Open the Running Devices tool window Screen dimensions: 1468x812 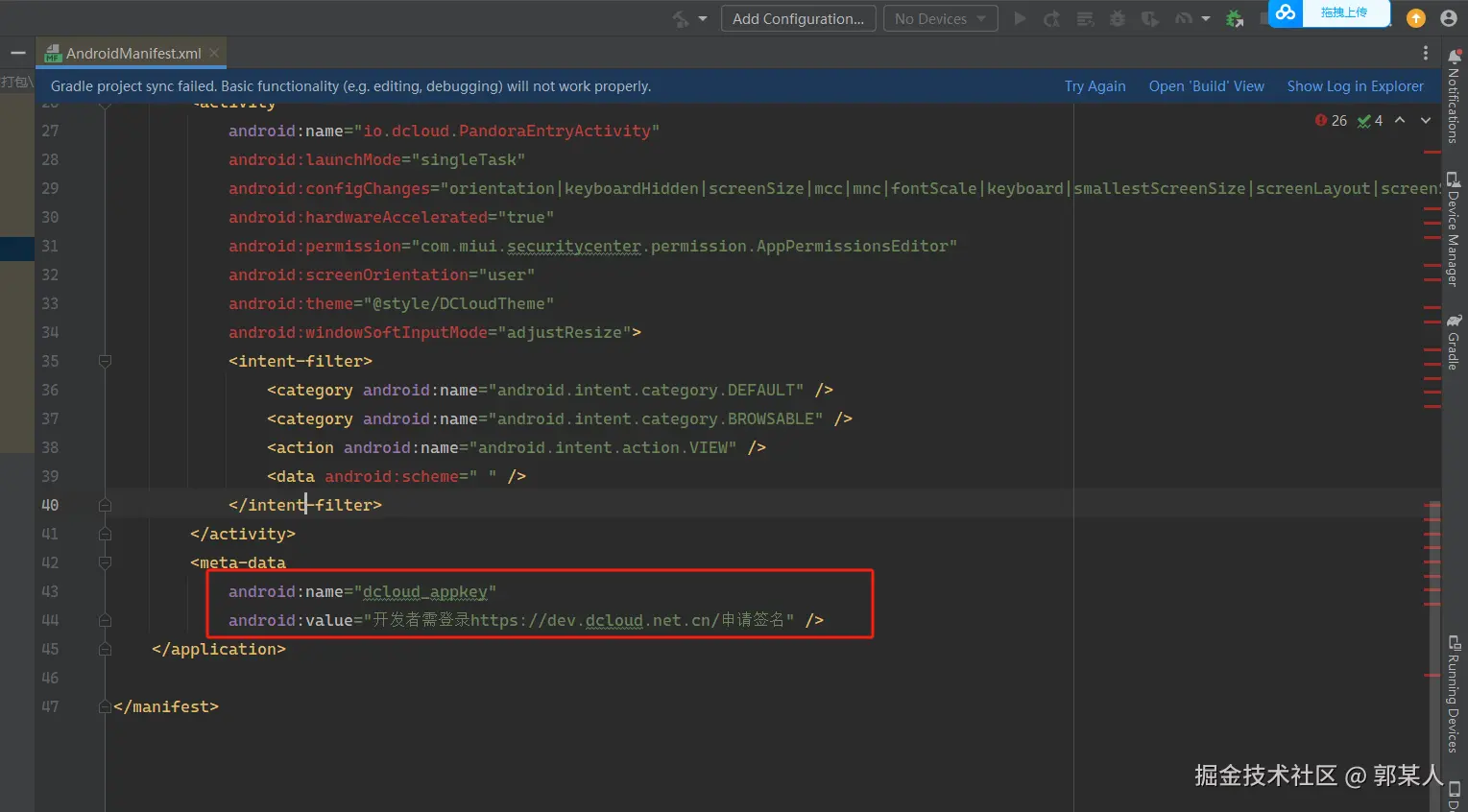[x=1454, y=693]
